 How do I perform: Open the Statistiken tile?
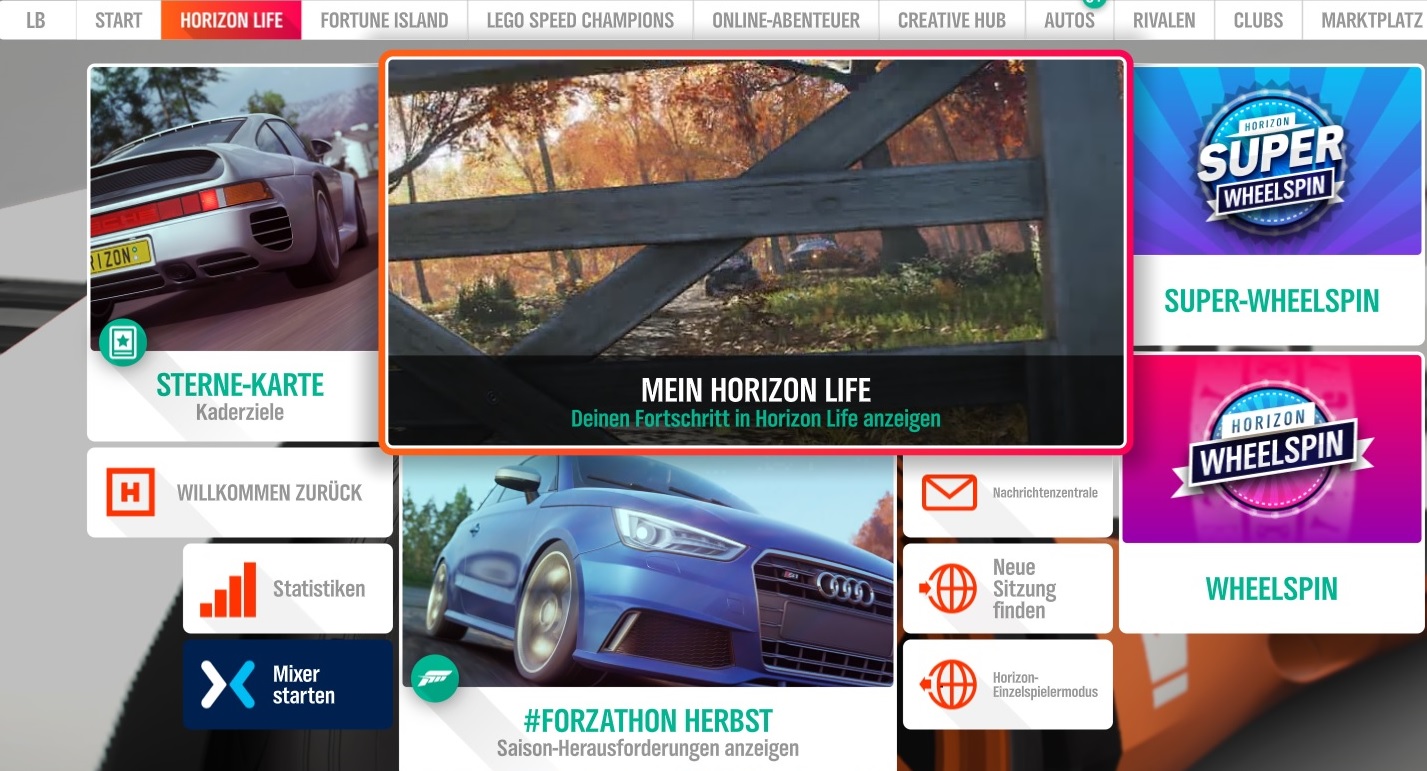[288, 589]
